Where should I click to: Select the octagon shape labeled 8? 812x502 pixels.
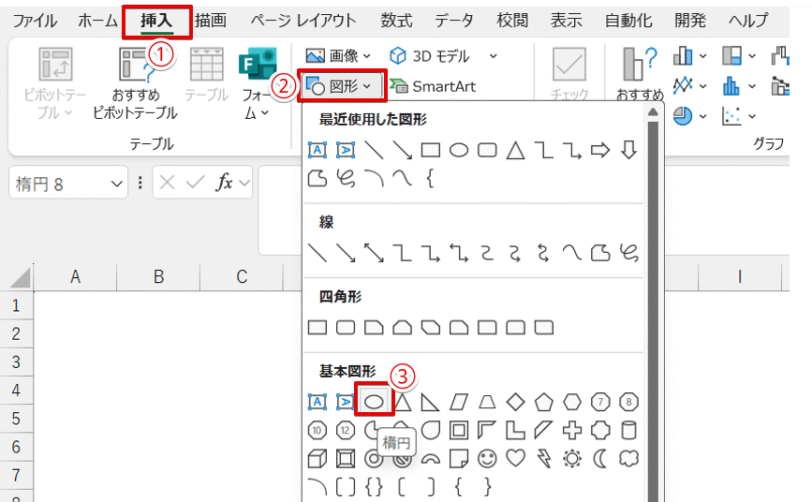(x=629, y=402)
